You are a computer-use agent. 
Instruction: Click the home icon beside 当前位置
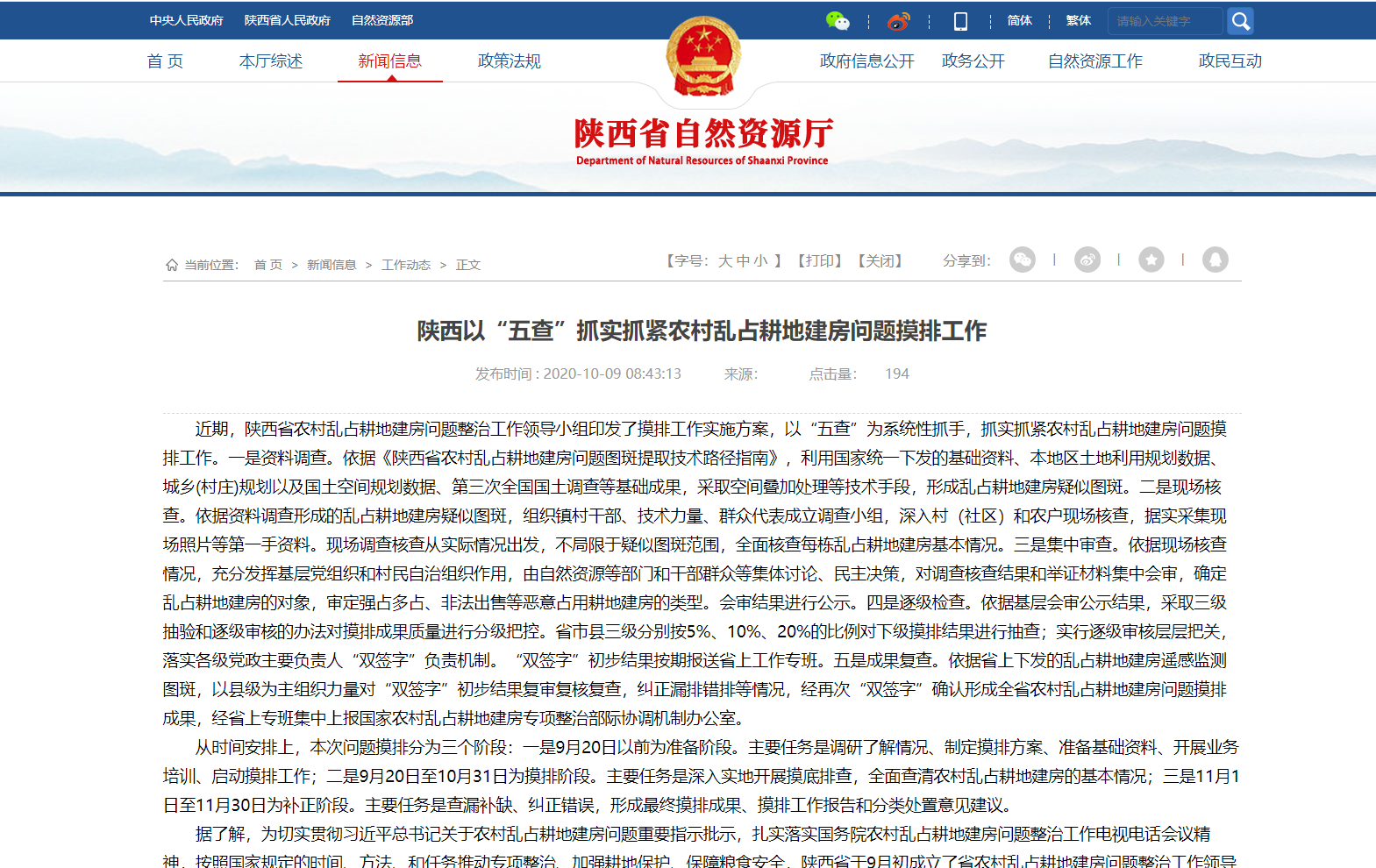172,265
